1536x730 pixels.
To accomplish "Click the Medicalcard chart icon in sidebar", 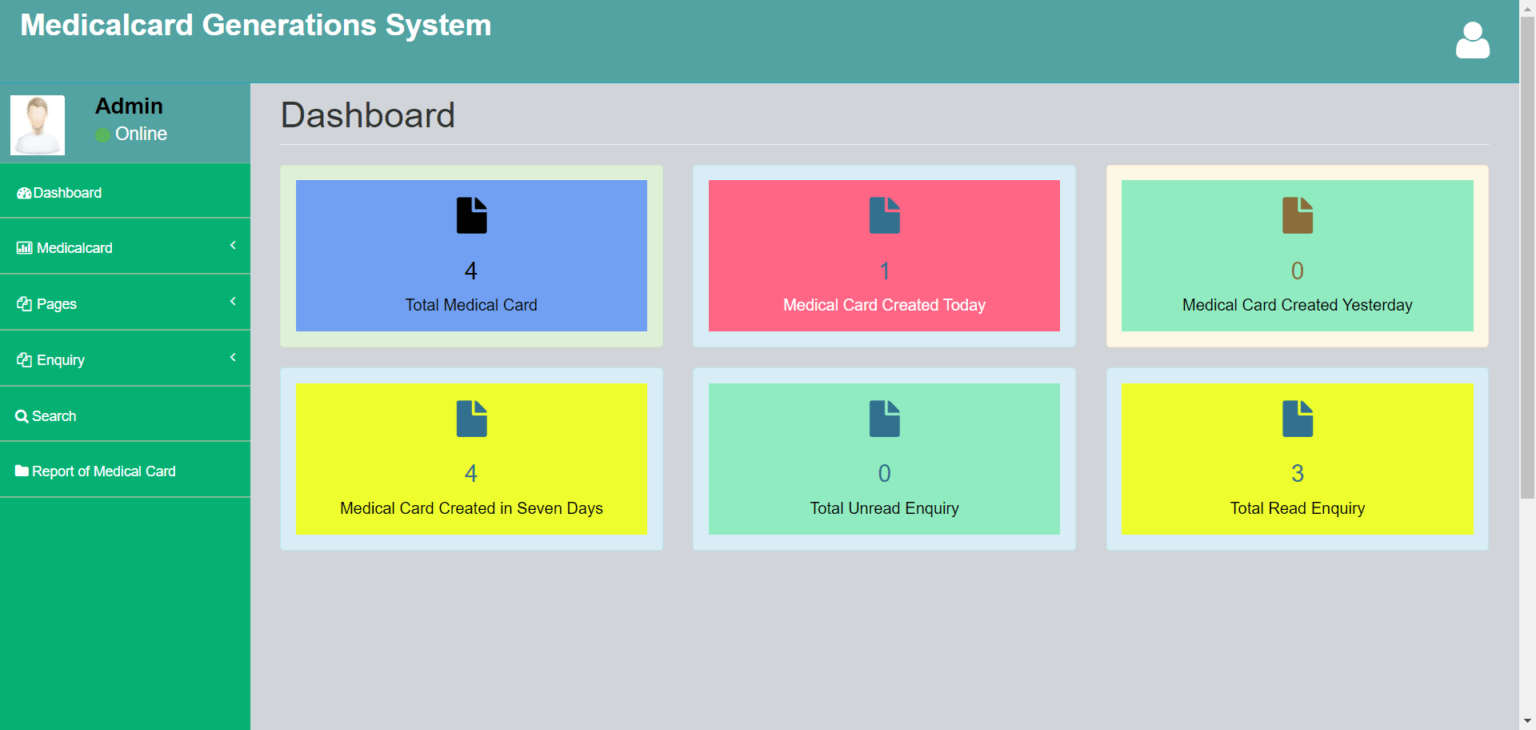I will point(23,247).
